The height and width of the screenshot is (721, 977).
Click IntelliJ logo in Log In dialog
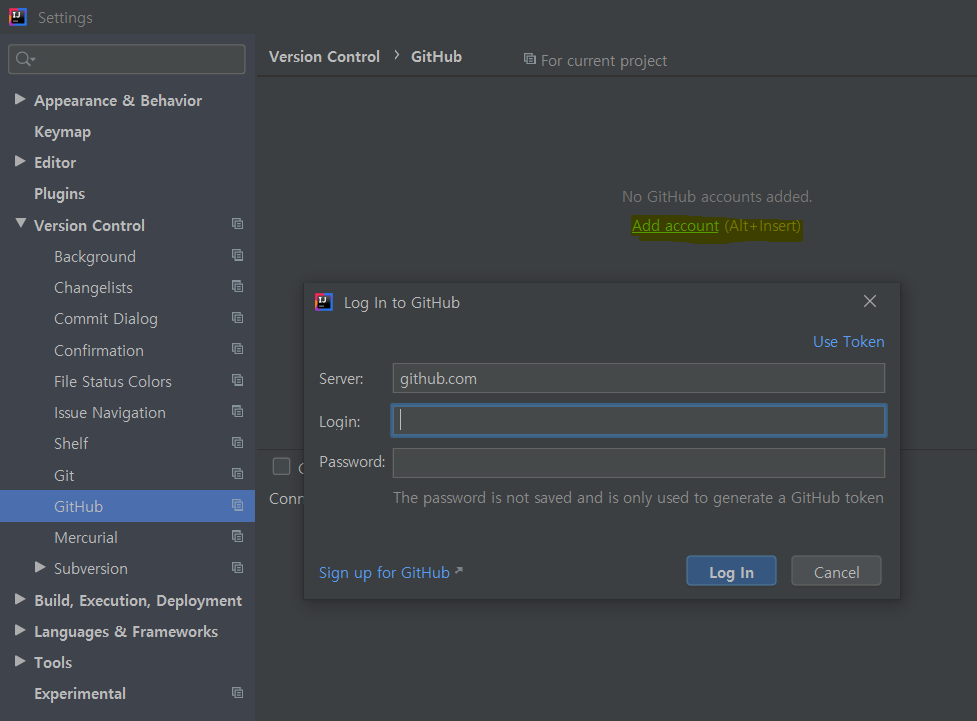tap(323, 302)
